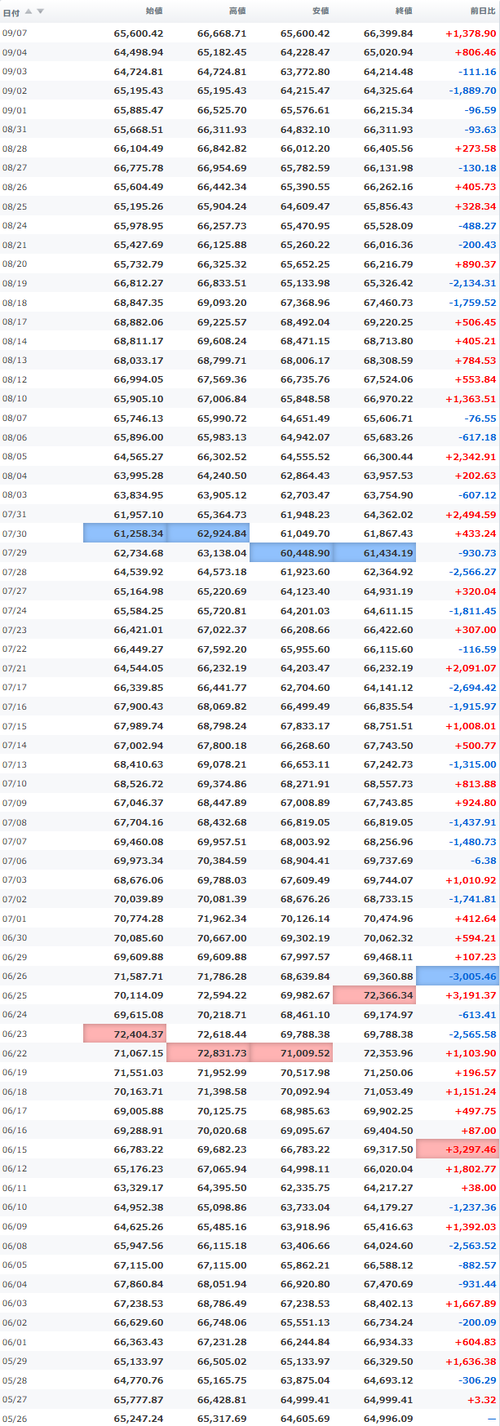This screenshot has height=1426, width=500.
Task: Click the 終値 column header
Action: [x=402, y=11]
